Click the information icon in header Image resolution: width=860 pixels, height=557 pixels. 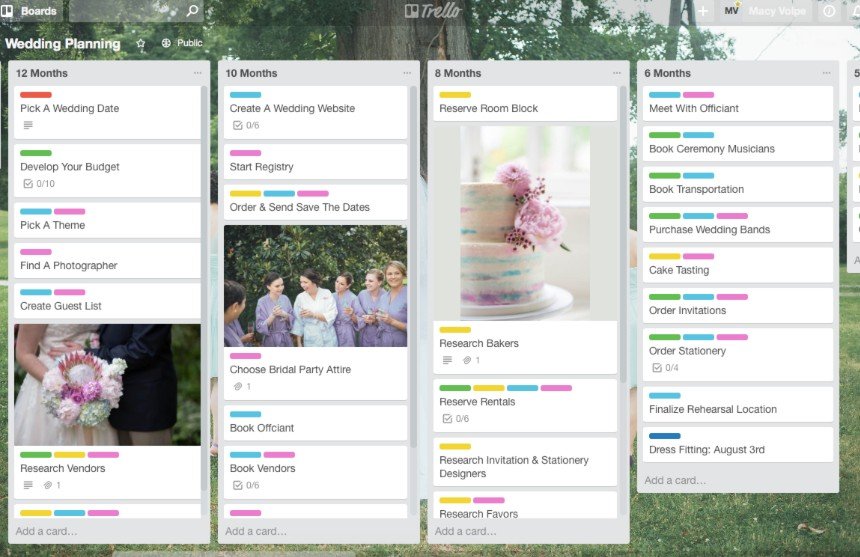click(829, 11)
